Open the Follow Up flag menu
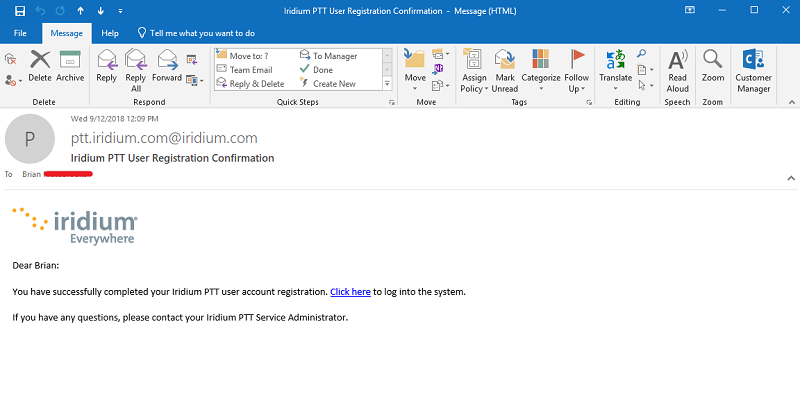Viewport: 800px width, 417px height. [x=577, y=70]
